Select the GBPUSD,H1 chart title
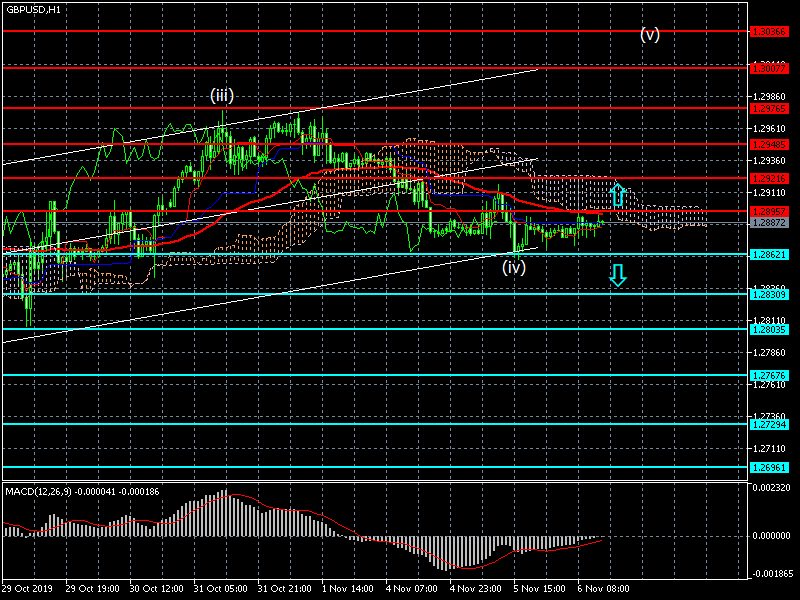800x600 pixels. click(33, 10)
